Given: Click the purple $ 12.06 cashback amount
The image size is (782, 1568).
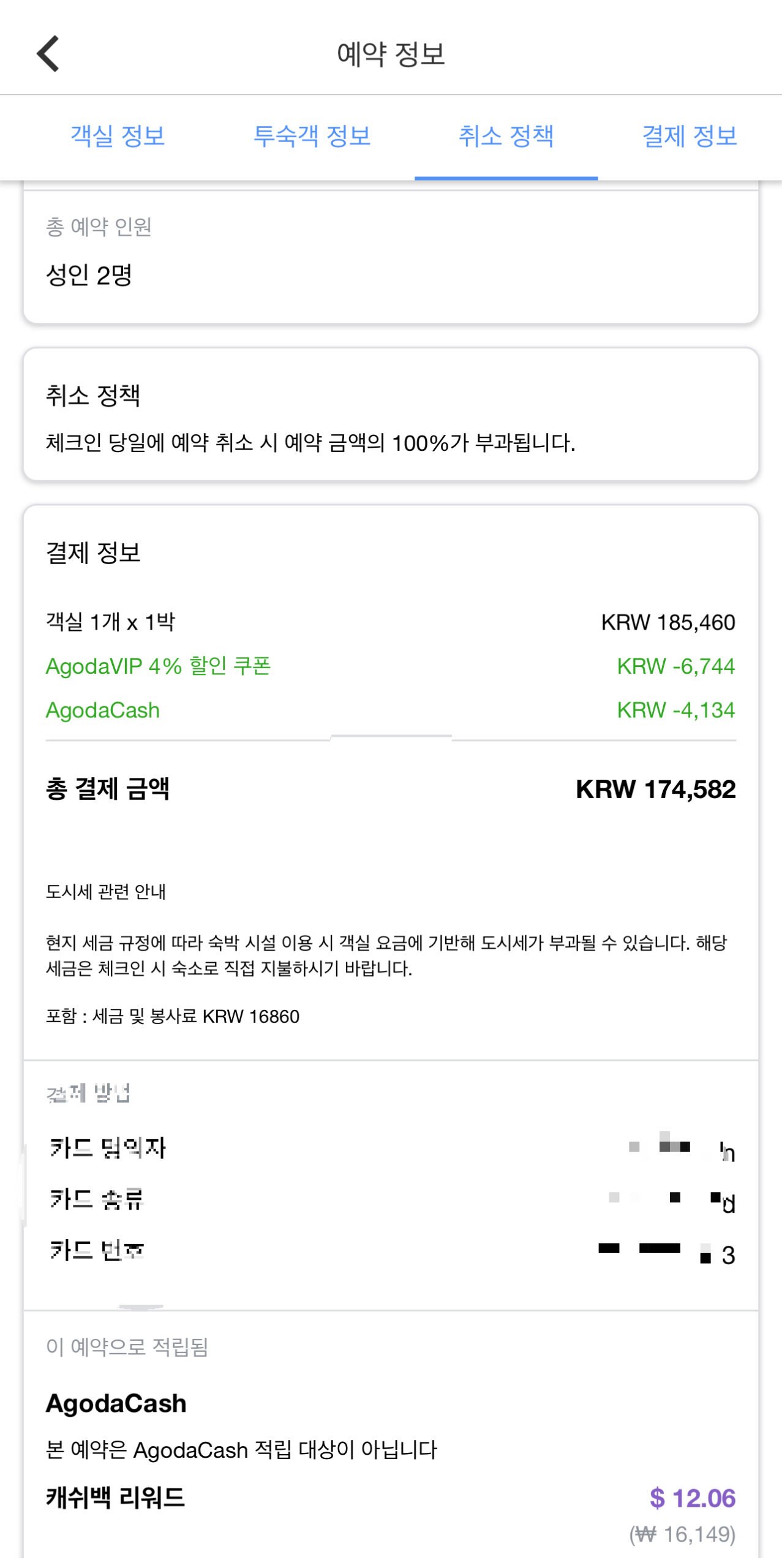Looking at the screenshot, I should click(692, 1498).
